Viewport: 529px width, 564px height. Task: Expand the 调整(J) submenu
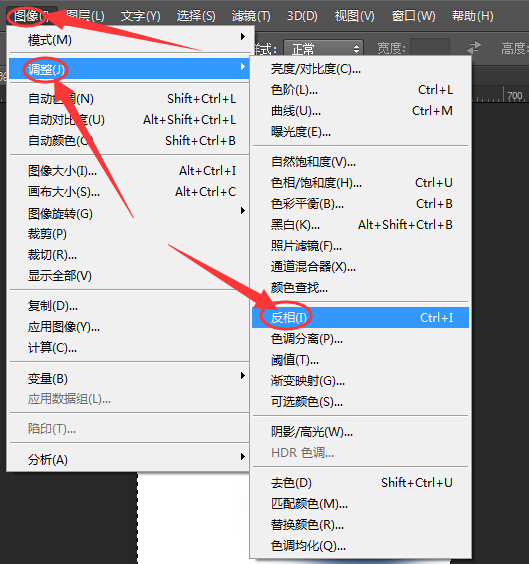[x=129, y=69]
